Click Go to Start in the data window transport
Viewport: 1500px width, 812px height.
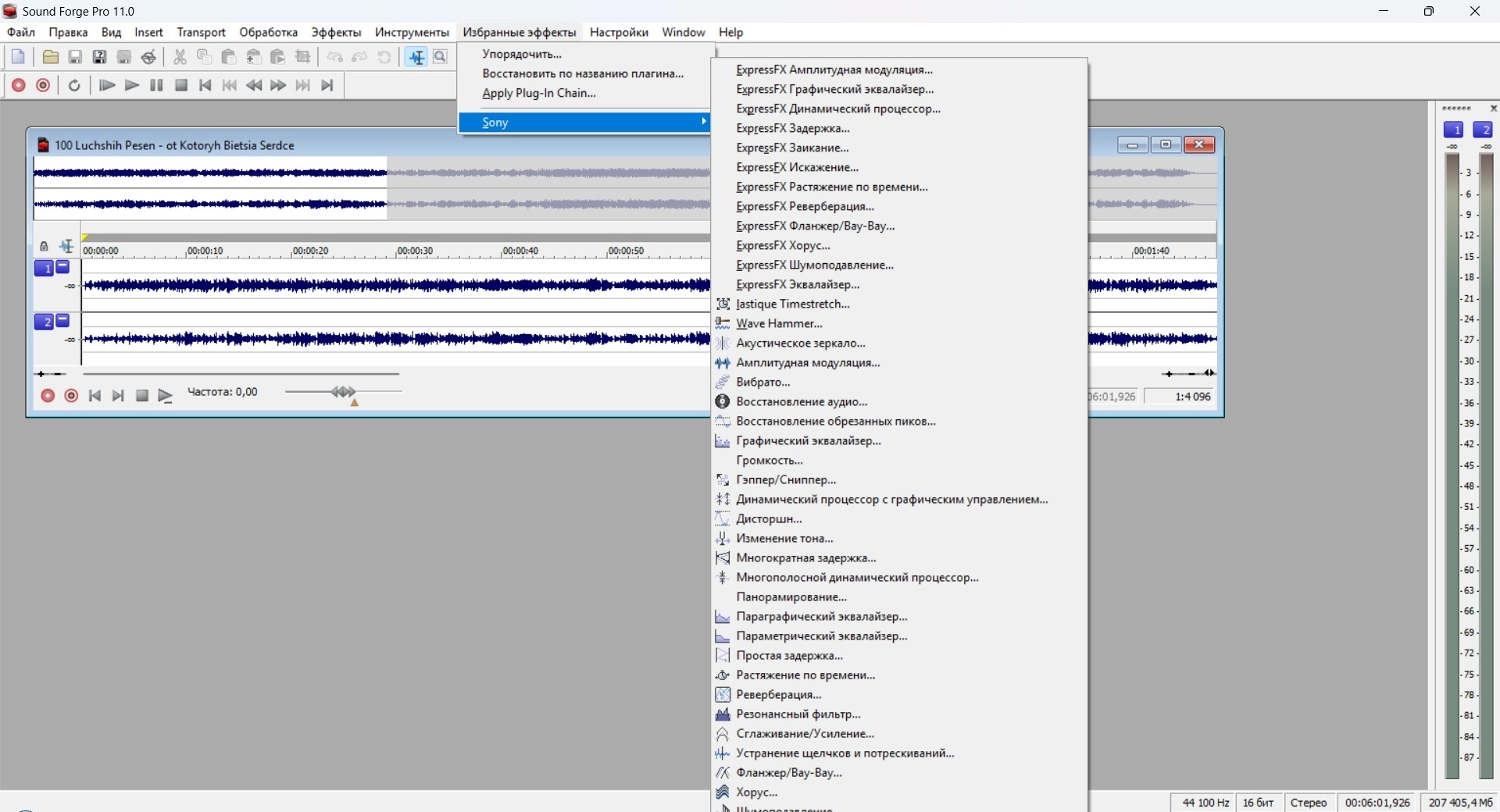click(x=95, y=396)
